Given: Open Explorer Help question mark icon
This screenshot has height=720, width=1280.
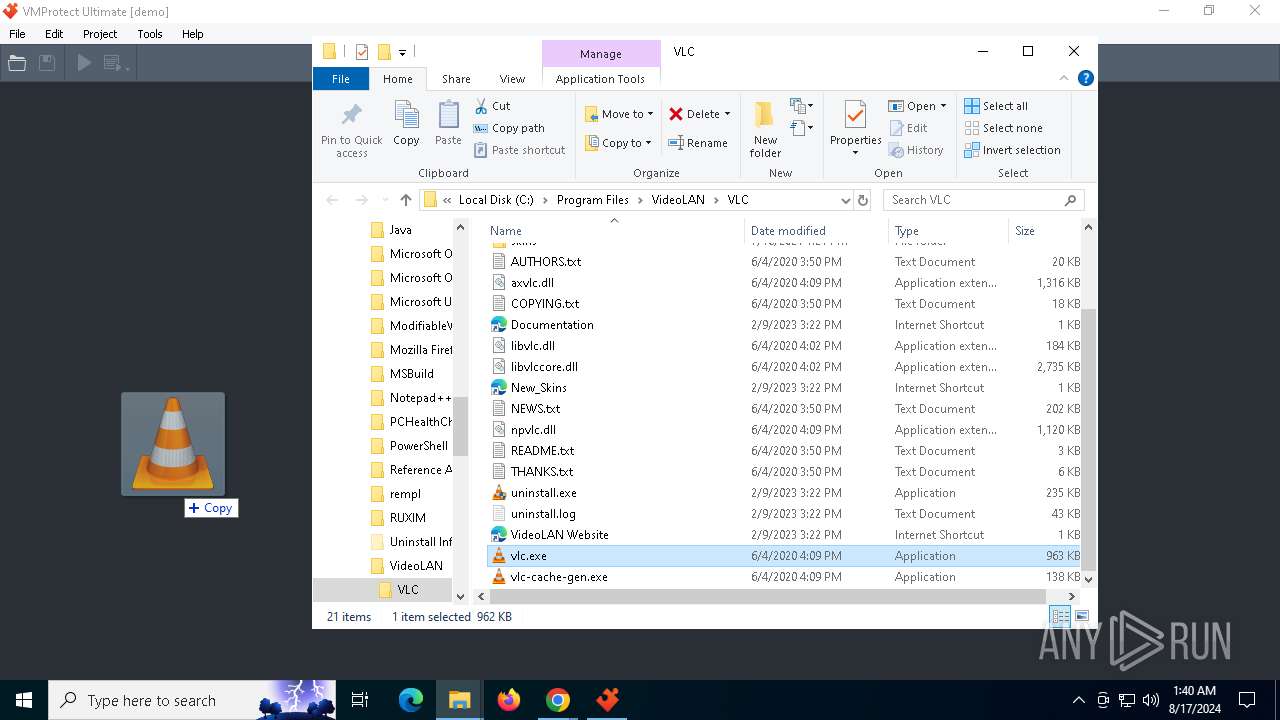Looking at the screenshot, I should tap(1085, 78).
